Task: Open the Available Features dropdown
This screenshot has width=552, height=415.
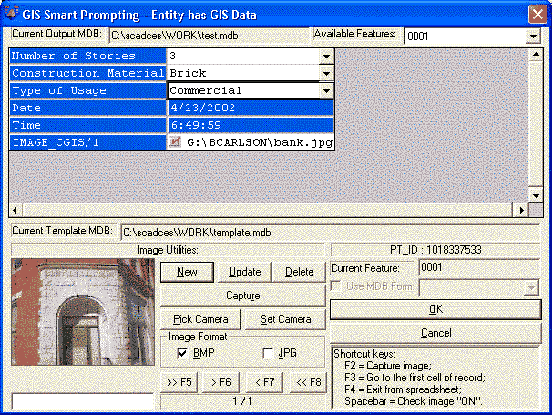Action: pyautogui.click(x=533, y=36)
